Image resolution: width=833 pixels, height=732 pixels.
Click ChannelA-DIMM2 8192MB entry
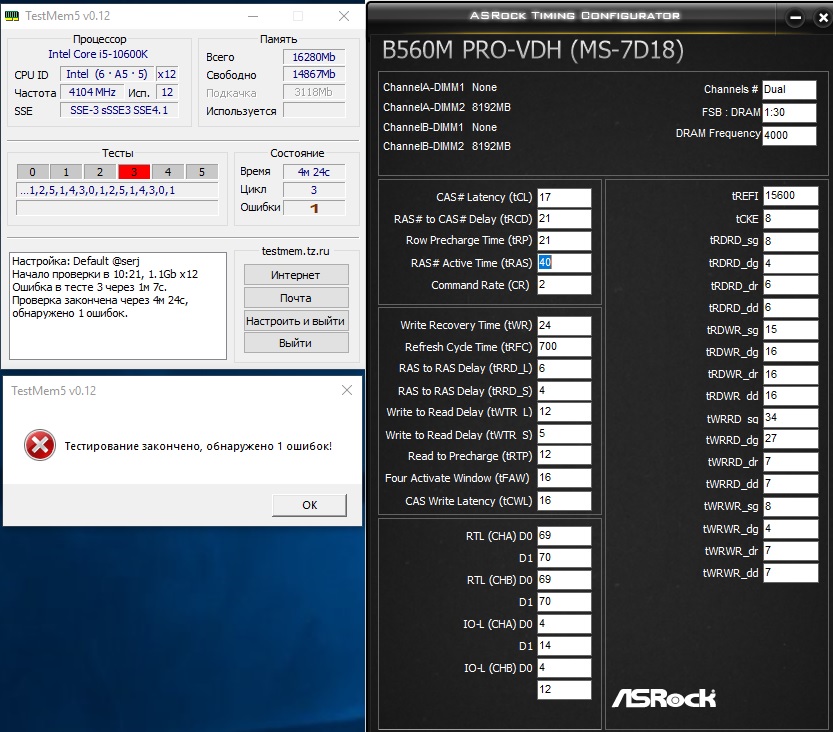point(447,107)
